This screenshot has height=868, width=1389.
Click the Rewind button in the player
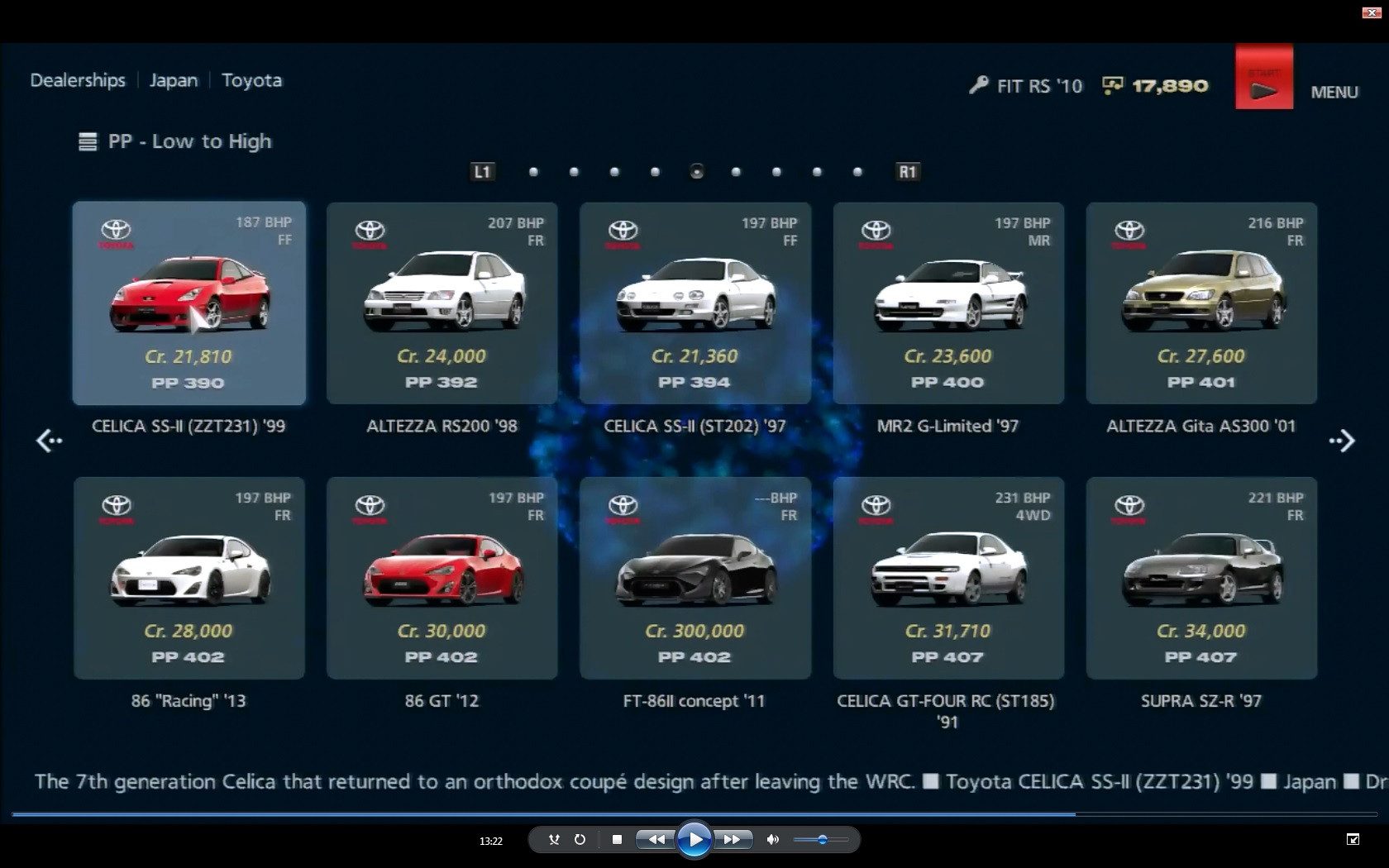(656, 839)
